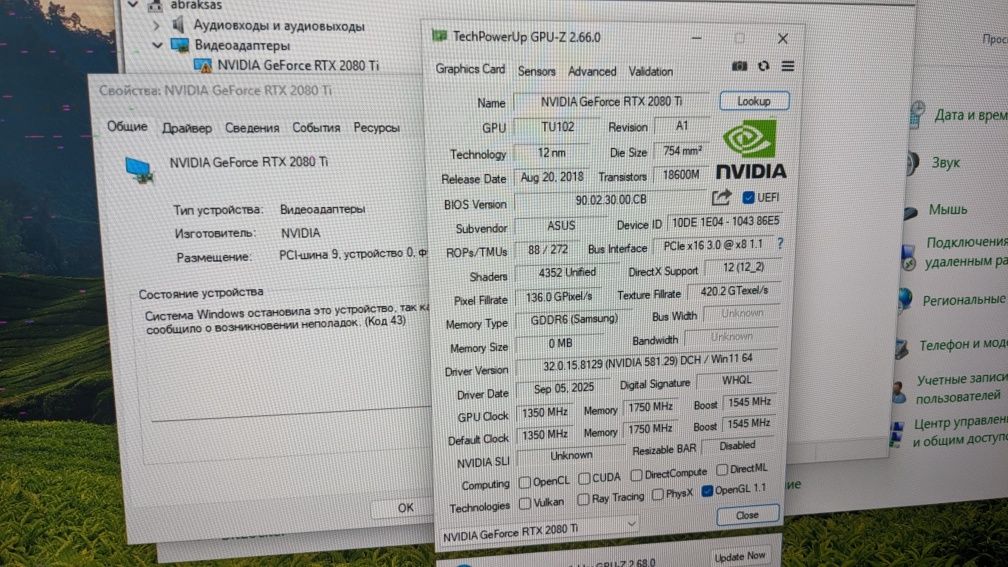Click the Bus Interface question mark
The image size is (1008, 567).
780,244
